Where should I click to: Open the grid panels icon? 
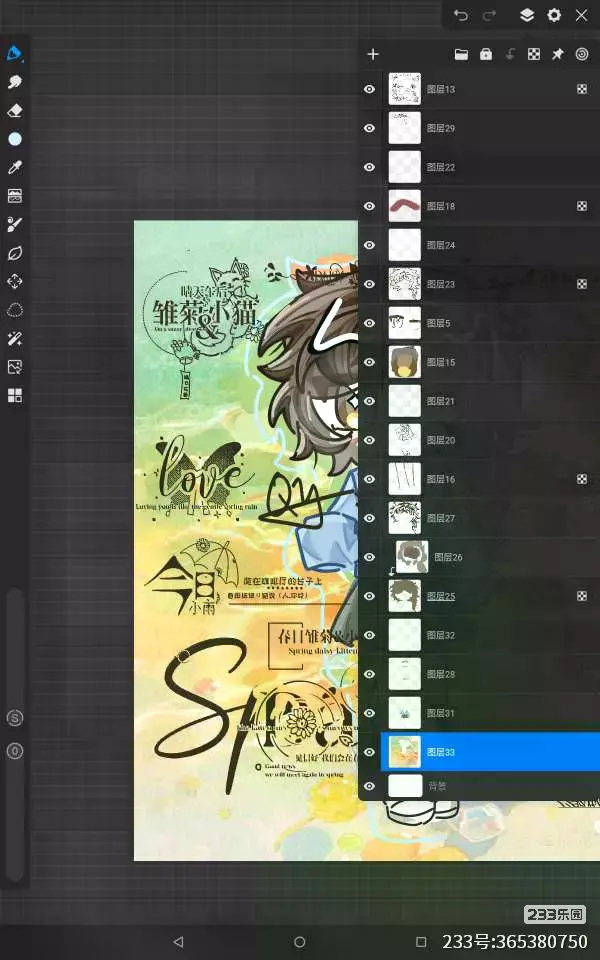click(15, 396)
